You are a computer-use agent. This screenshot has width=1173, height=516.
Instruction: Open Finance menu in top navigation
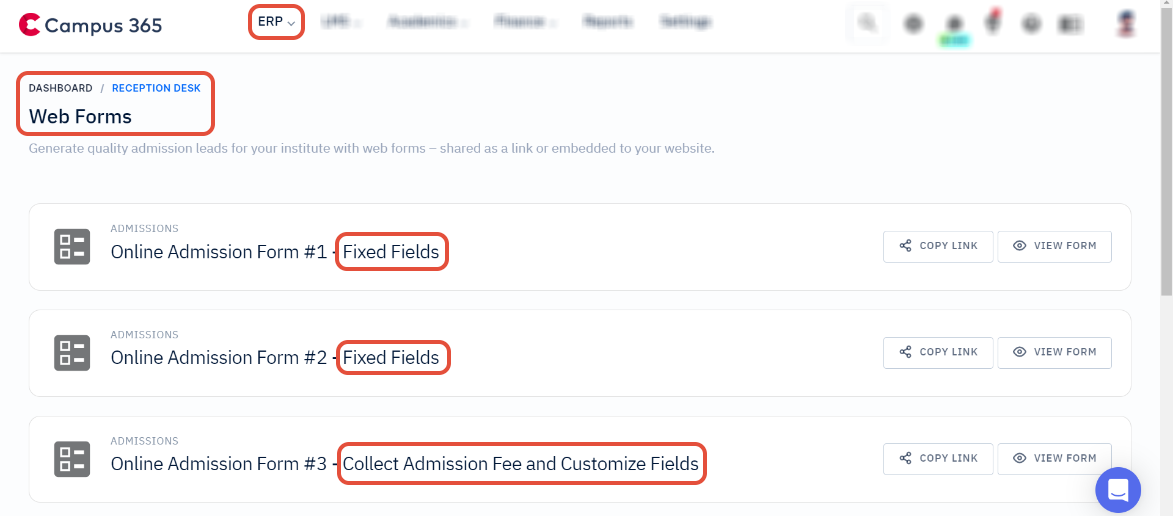pos(526,22)
